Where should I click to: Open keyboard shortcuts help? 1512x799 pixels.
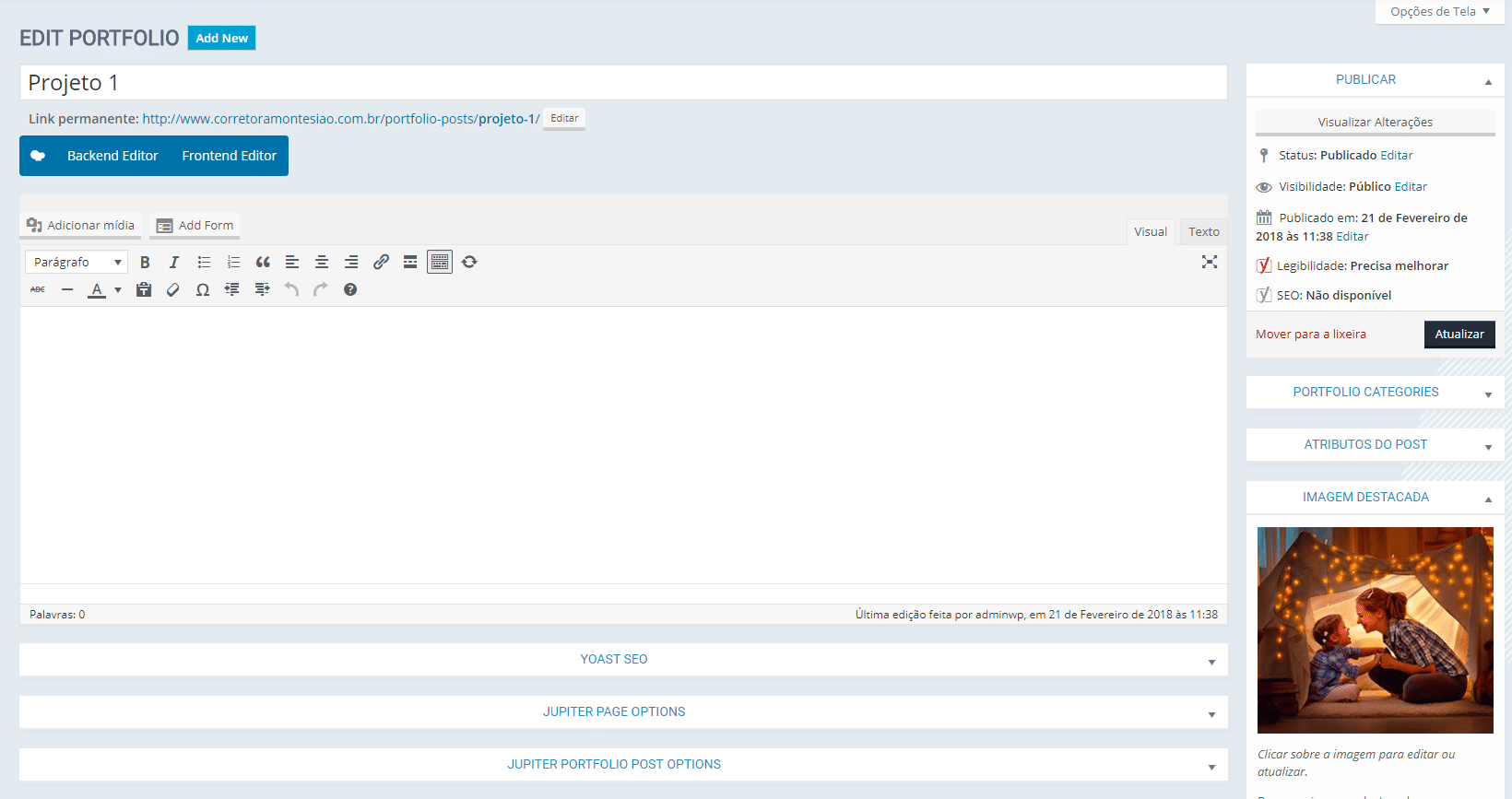[x=350, y=289]
